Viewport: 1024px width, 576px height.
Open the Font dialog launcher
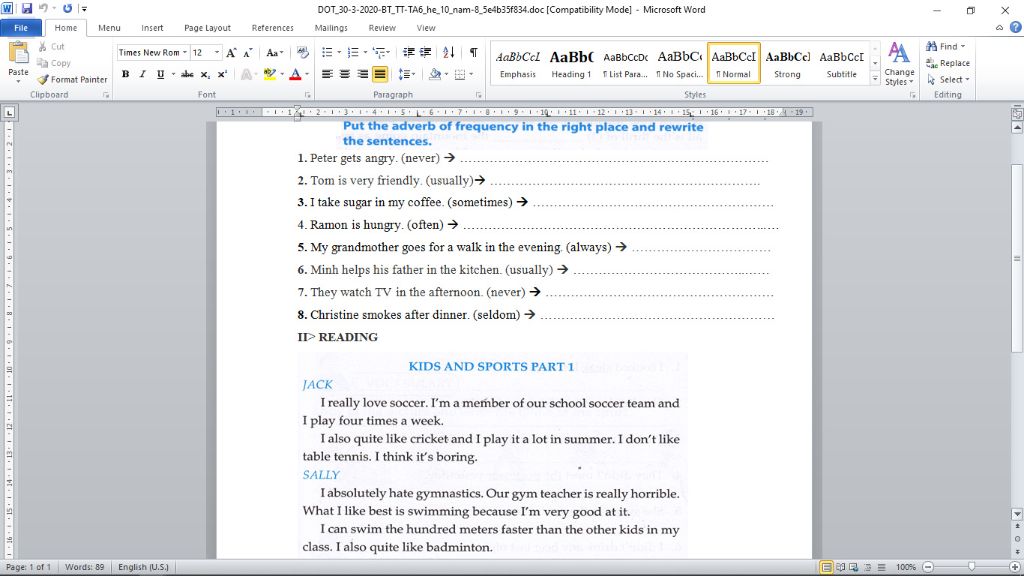308,95
